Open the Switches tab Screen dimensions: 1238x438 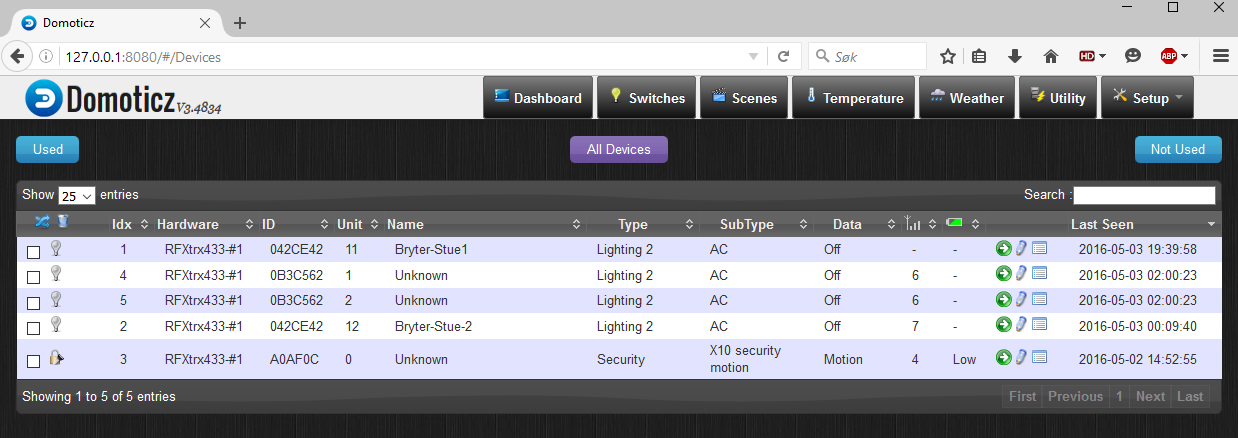click(x=646, y=98)
